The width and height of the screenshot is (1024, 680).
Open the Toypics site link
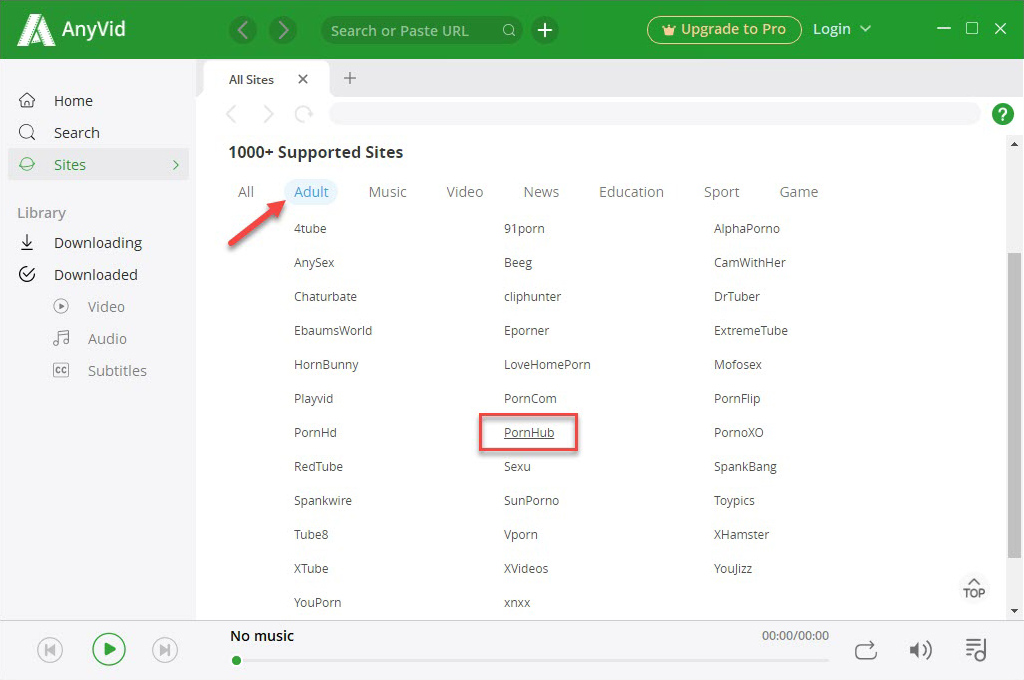[734, 500]
